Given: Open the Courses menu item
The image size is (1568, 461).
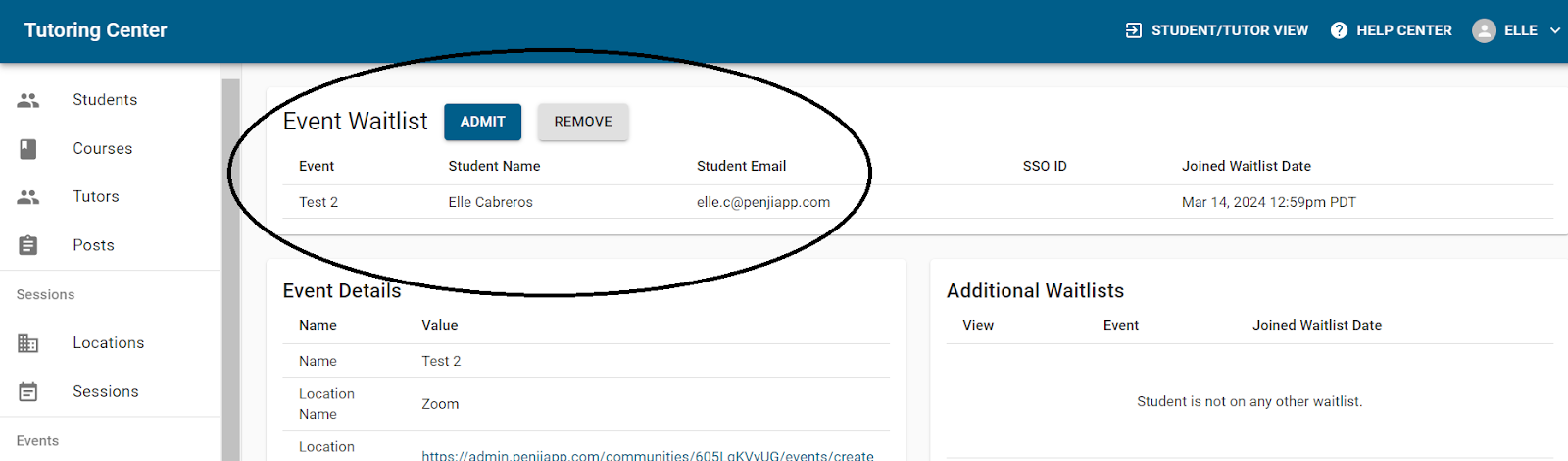Looking at the screenshot, I should coord(103,149).
